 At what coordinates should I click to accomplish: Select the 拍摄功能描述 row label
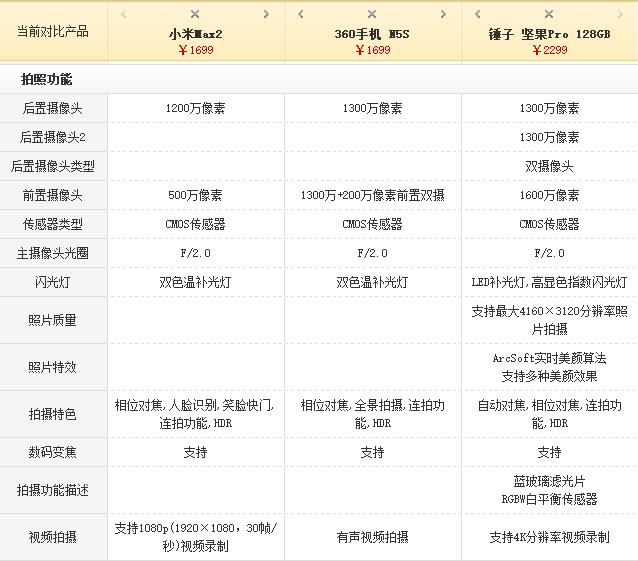pos(53,490)
